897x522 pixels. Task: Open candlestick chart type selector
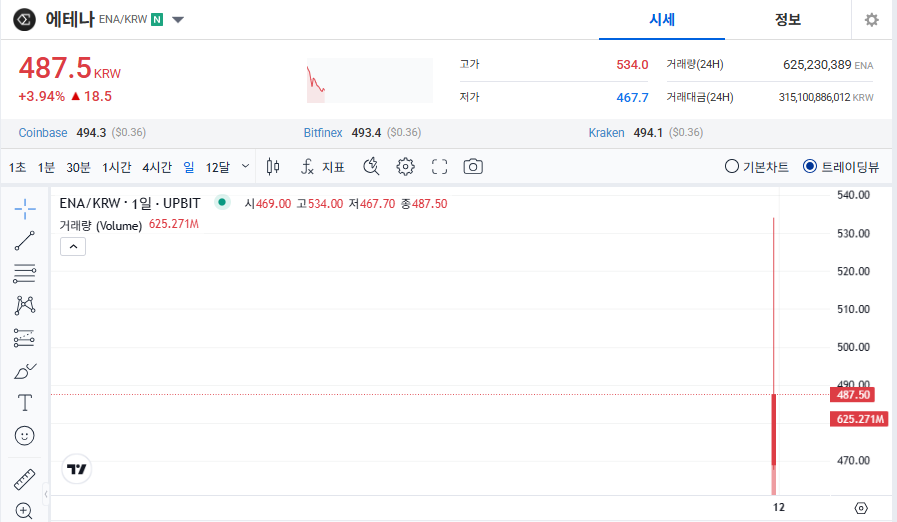273,167
